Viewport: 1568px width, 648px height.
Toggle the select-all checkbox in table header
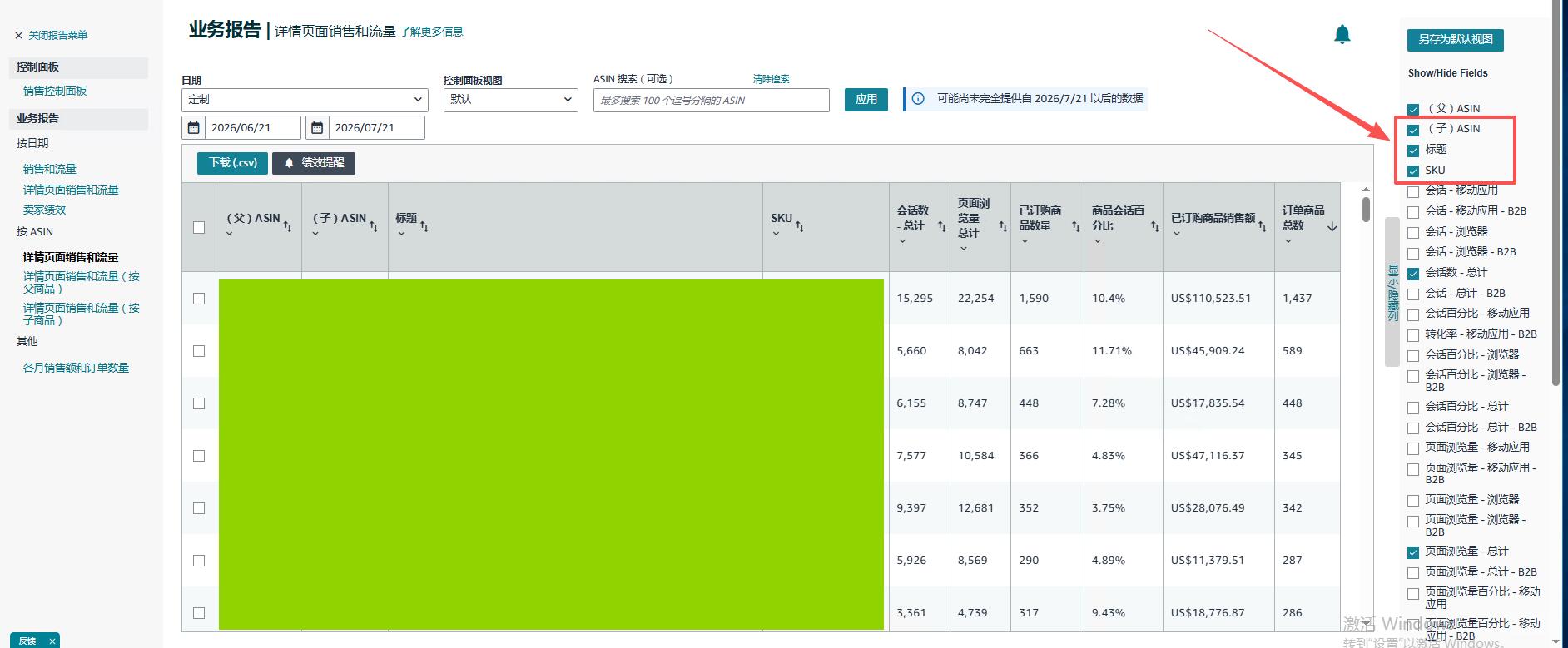[x=199, y=227]
